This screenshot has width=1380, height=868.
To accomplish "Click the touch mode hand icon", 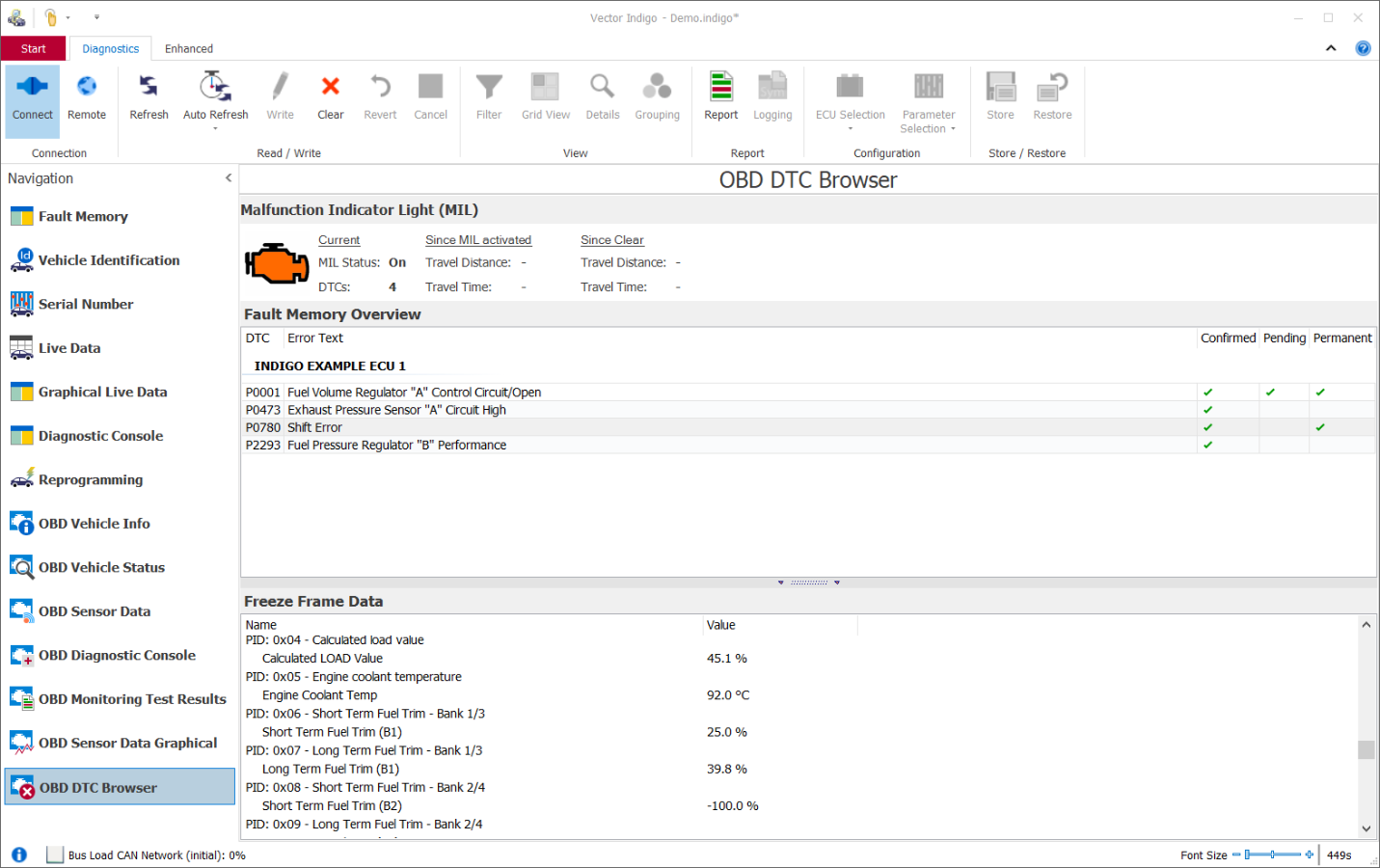I will (x=50, y=17).
